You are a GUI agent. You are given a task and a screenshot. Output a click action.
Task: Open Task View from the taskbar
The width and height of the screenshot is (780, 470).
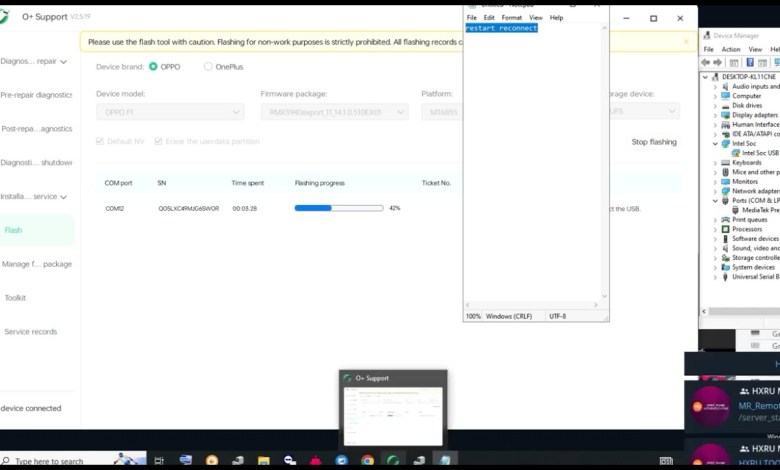coord(159,461)
